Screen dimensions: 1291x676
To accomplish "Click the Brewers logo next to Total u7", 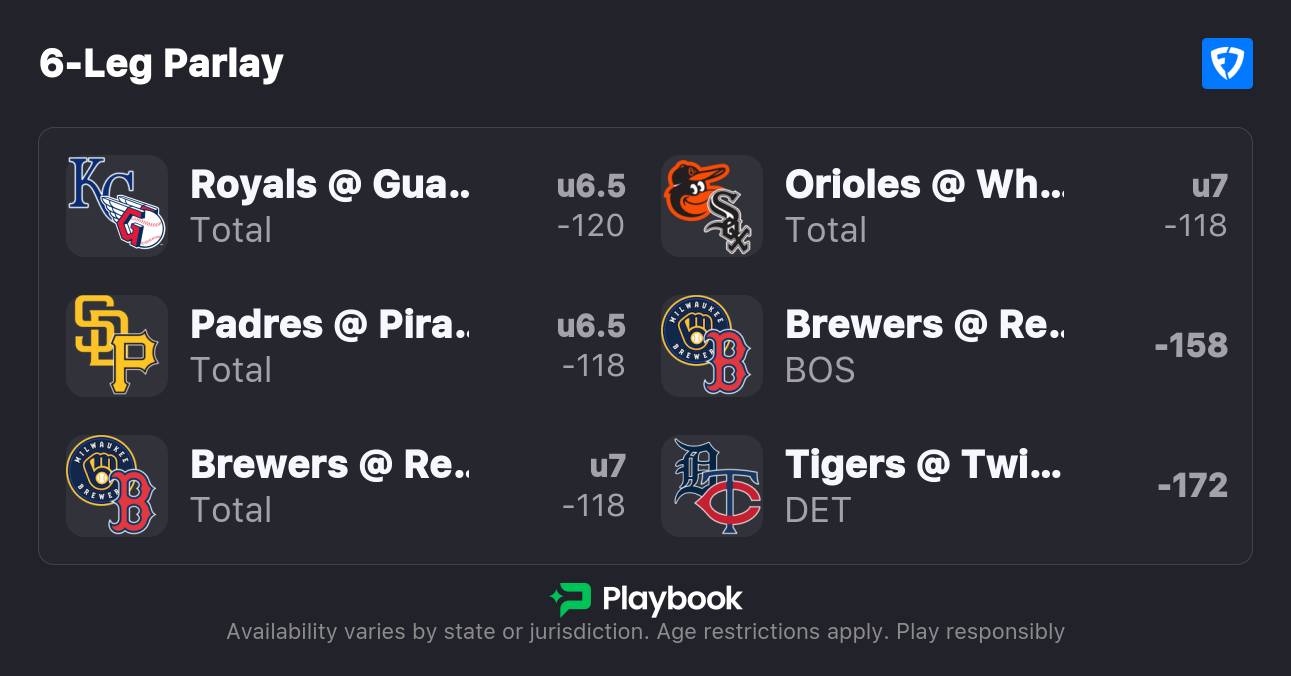I will (x=116, y=486).
